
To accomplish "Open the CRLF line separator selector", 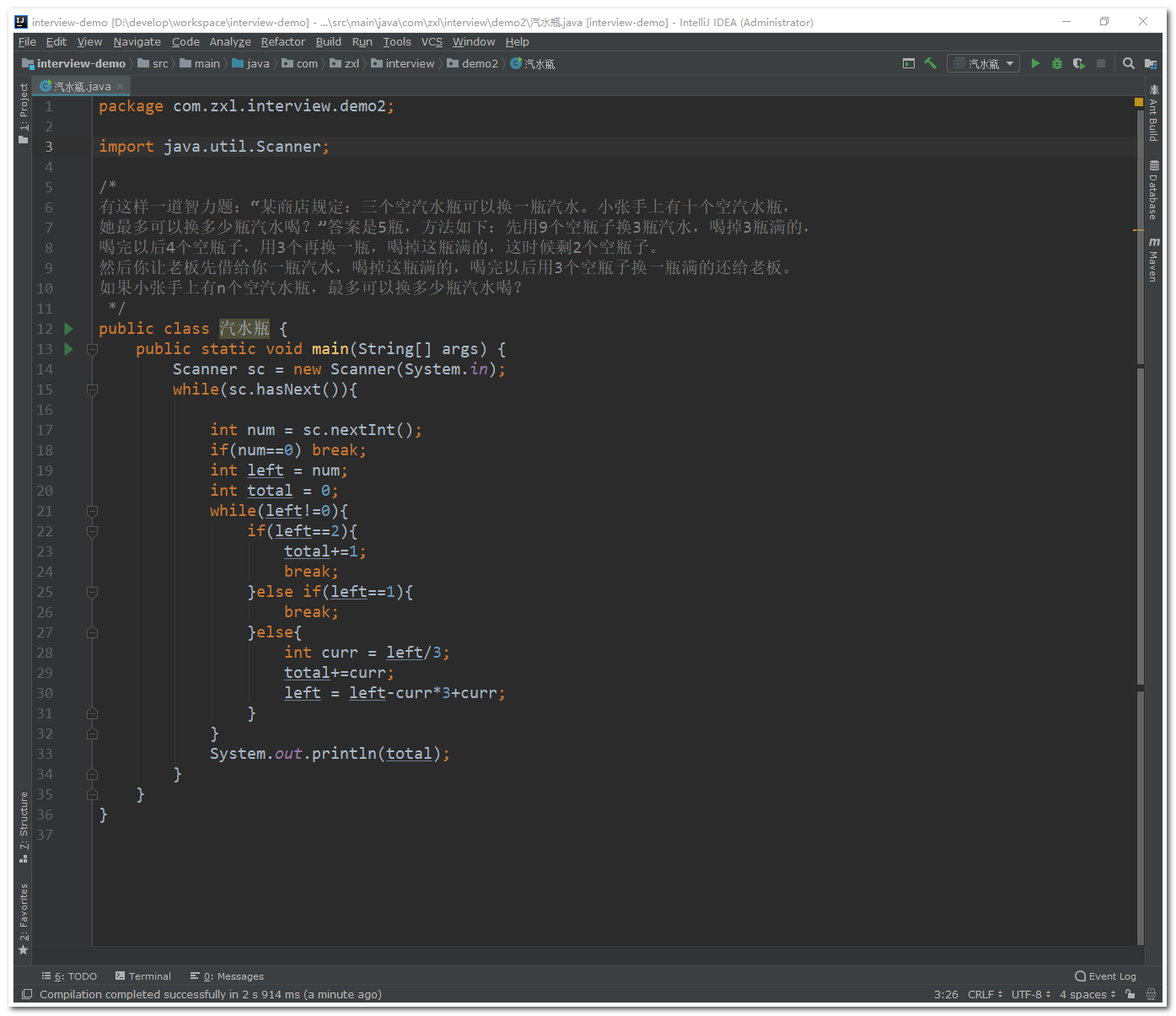I will 985,995.
